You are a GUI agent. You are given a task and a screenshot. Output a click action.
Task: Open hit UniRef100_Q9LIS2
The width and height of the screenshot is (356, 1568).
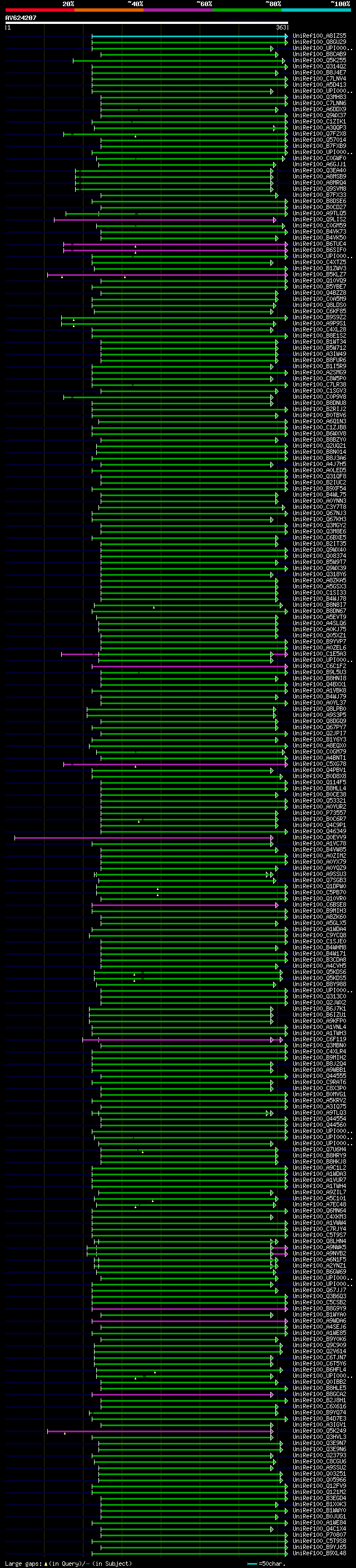[319, 220]
